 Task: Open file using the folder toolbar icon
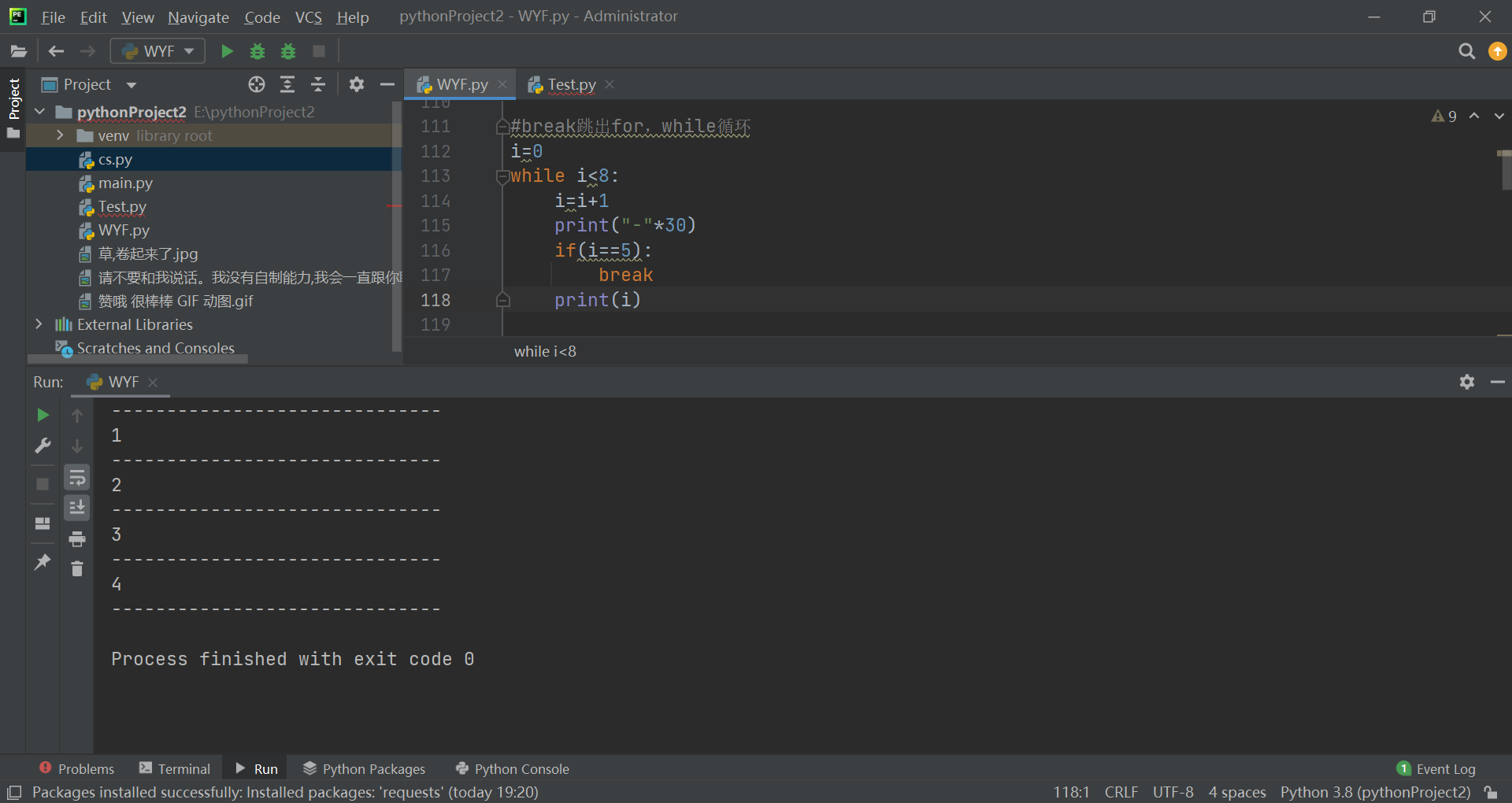[x=18, y=52]
